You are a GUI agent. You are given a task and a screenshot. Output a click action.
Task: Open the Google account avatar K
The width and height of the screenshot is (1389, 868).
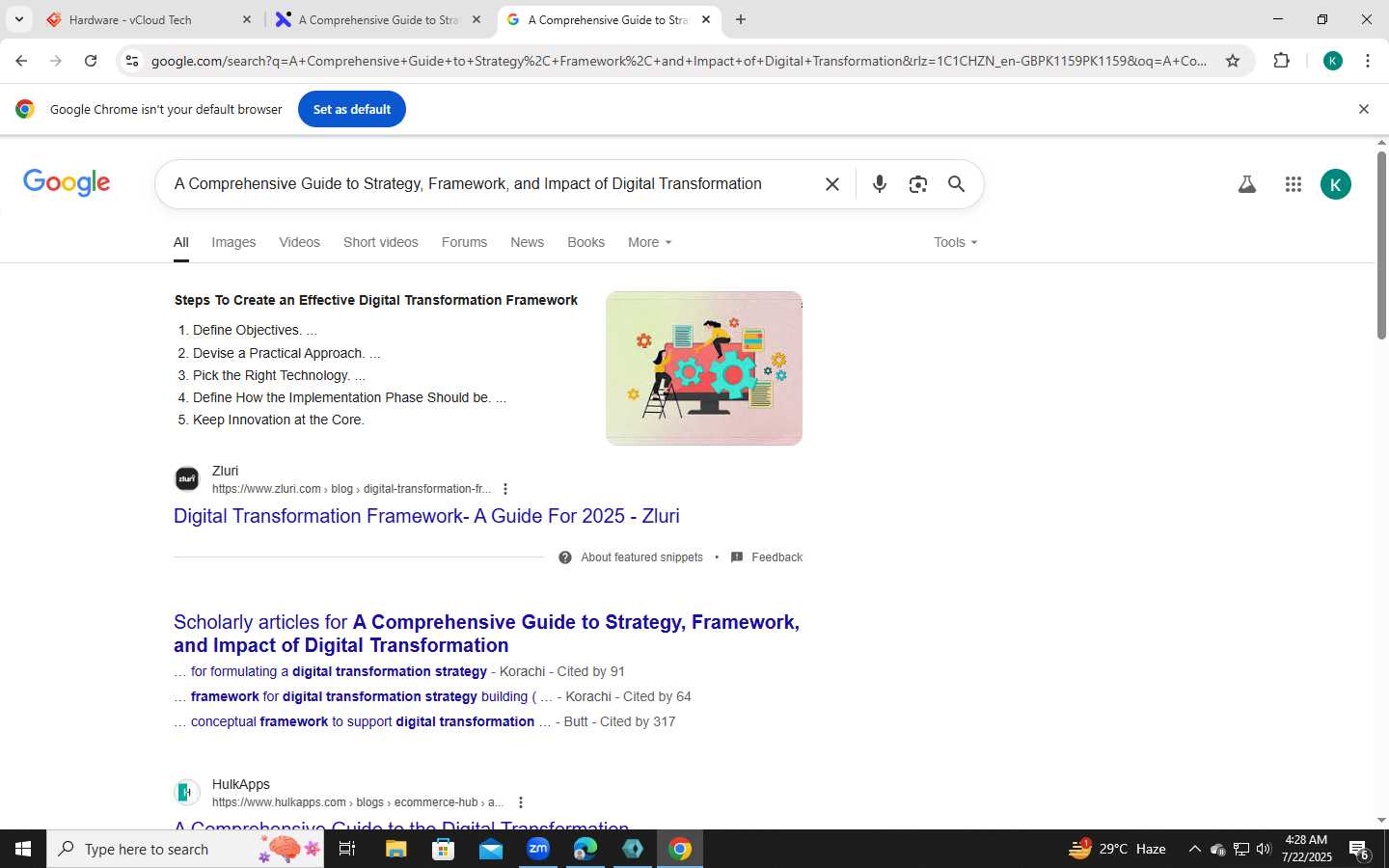[1336, 184]
